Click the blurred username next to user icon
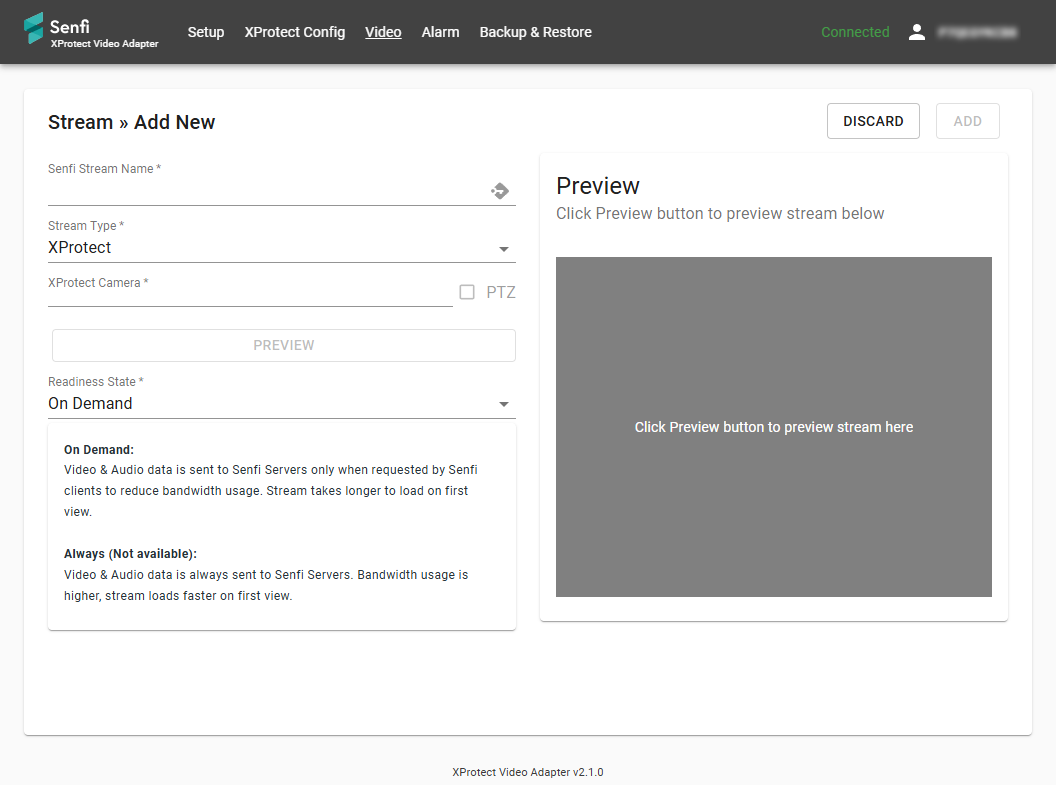Screen dimensions: 1056x785 tap(977, 32)
